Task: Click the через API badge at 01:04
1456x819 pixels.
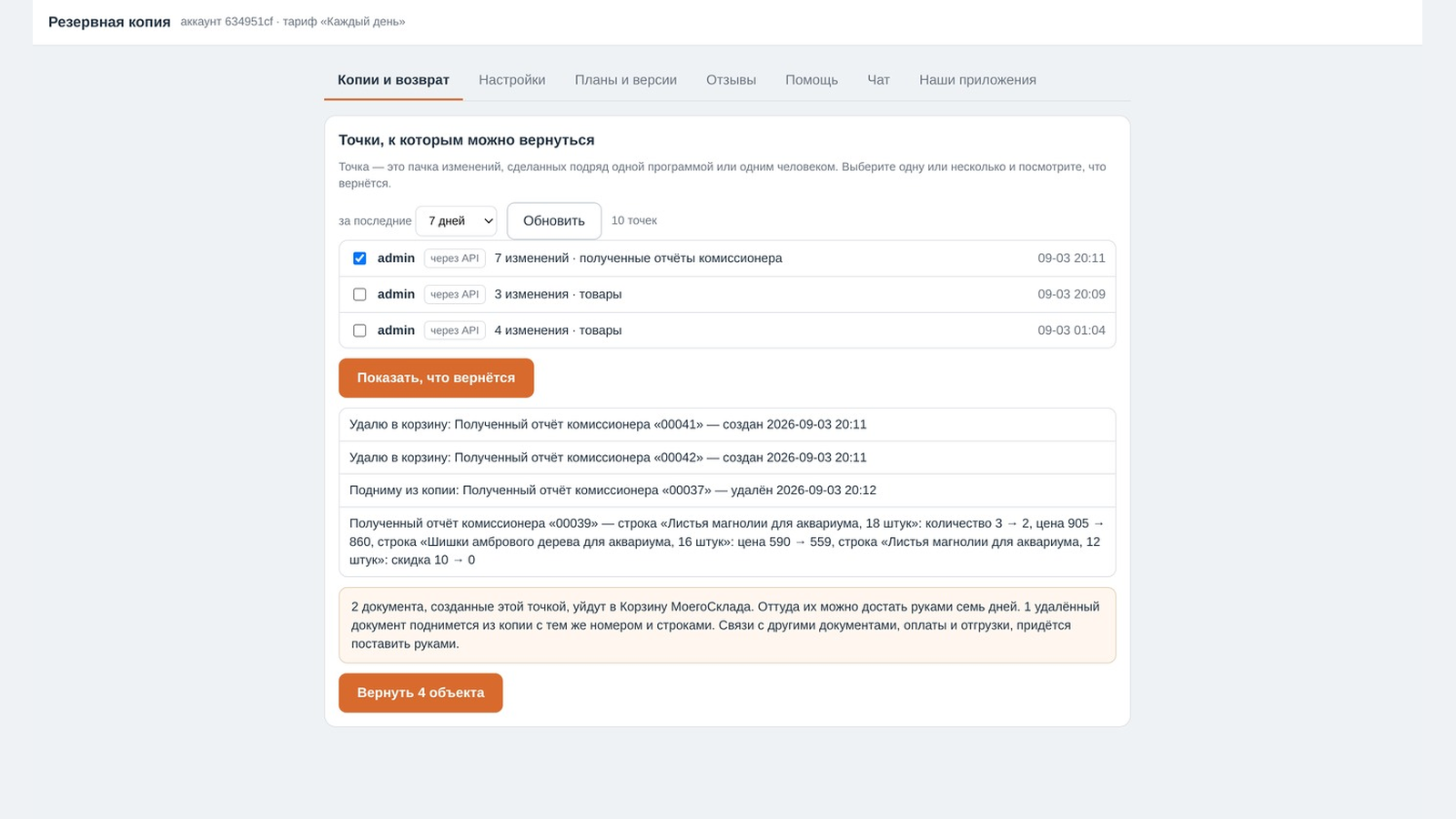Action: pos(455,330)
